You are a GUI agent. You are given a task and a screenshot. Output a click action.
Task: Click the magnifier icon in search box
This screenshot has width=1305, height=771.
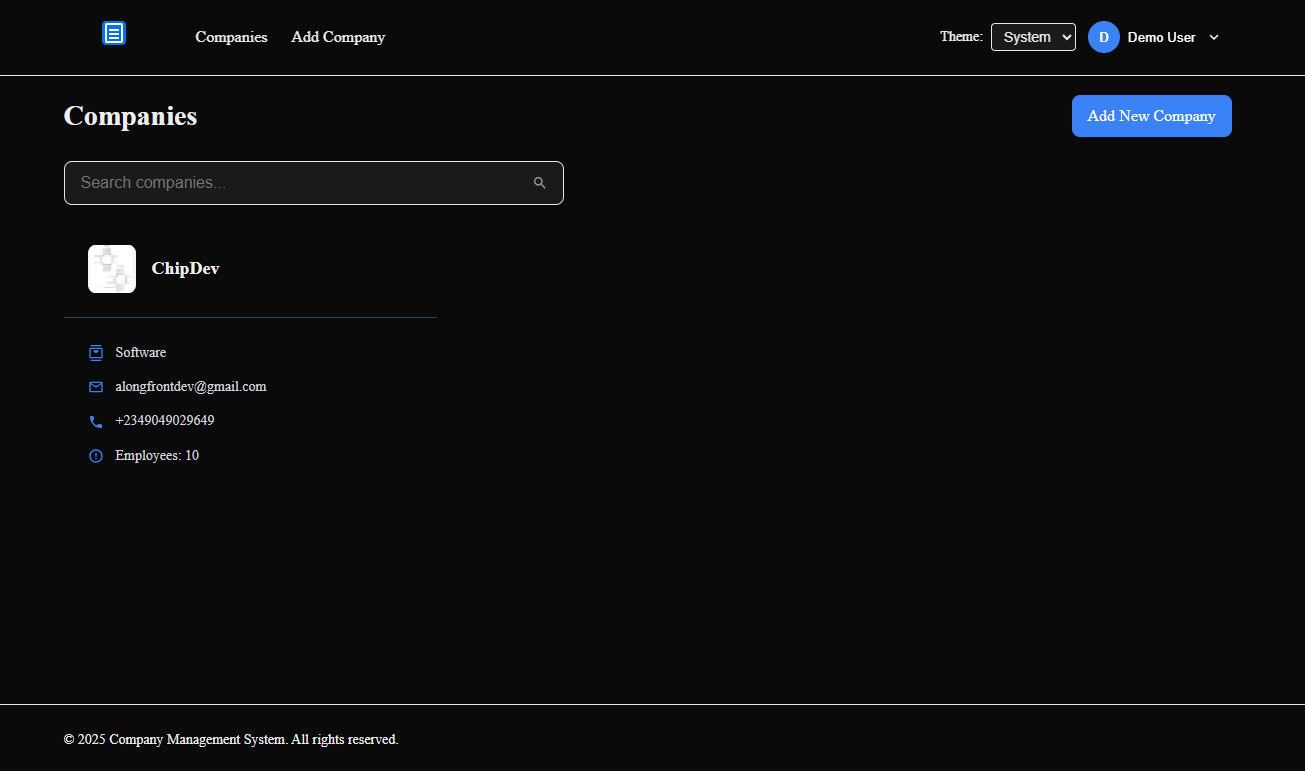coord(540,183)
